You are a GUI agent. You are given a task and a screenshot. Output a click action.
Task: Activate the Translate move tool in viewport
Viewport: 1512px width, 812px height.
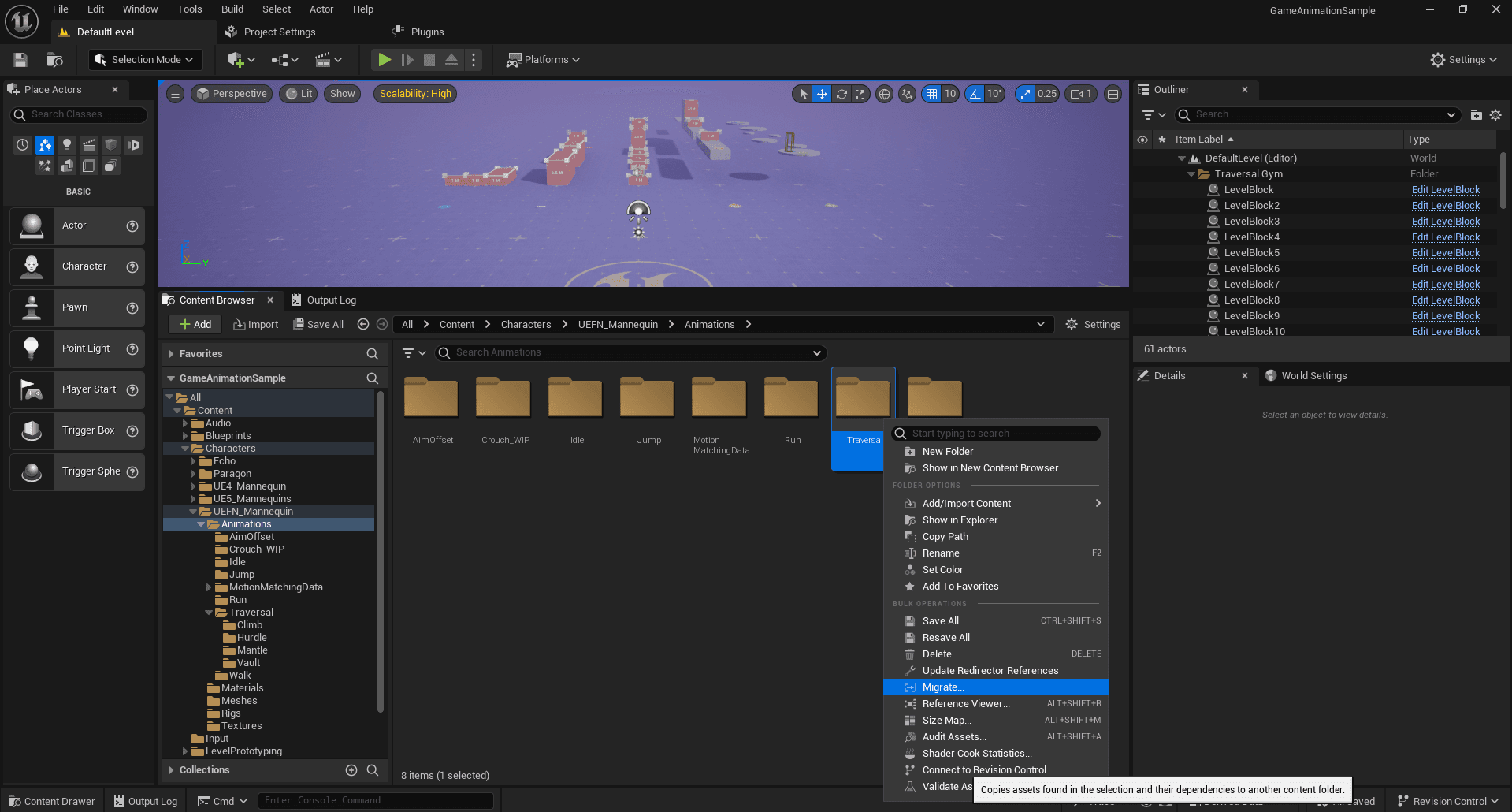pyautogui.click(x=822, y=94)
